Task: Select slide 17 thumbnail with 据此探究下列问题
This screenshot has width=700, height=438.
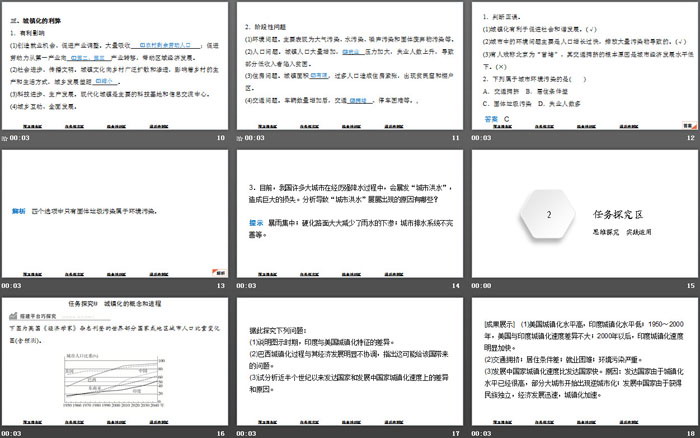Action: (x=347, y=357)
